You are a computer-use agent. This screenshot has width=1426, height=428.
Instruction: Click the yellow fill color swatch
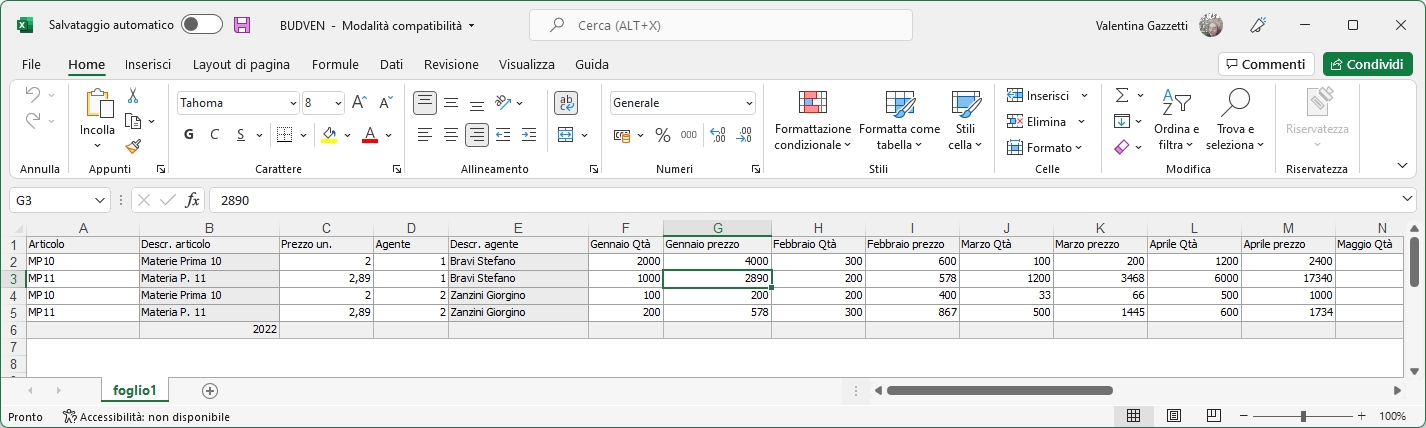[x=329, y=134]
